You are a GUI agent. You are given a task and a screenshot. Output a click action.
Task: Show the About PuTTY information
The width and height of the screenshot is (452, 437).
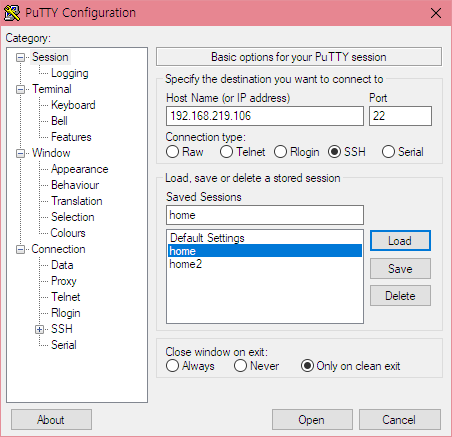[51, 420]
